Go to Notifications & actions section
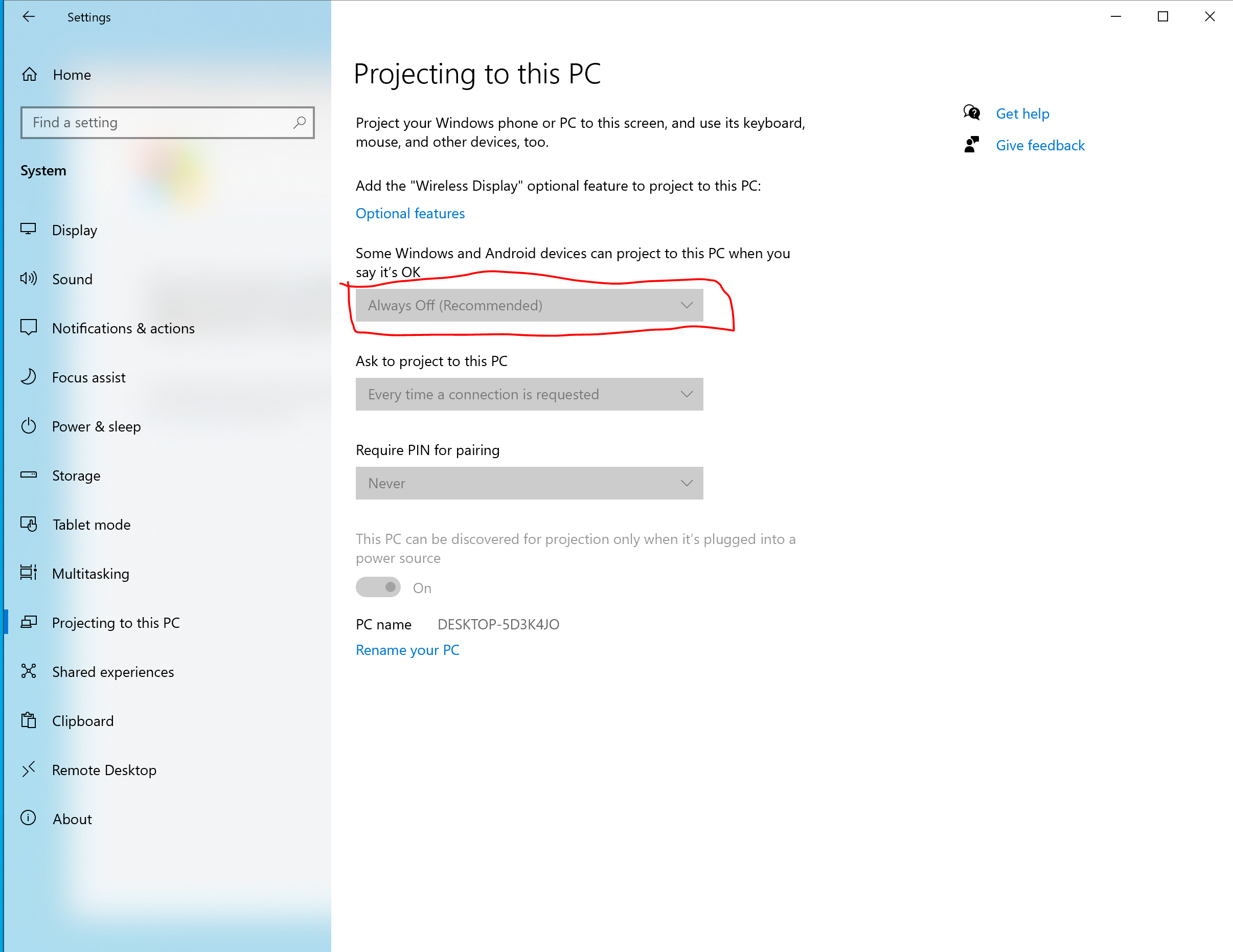The height and width of the screenshot is (952, 1233). tap(123, 328)
